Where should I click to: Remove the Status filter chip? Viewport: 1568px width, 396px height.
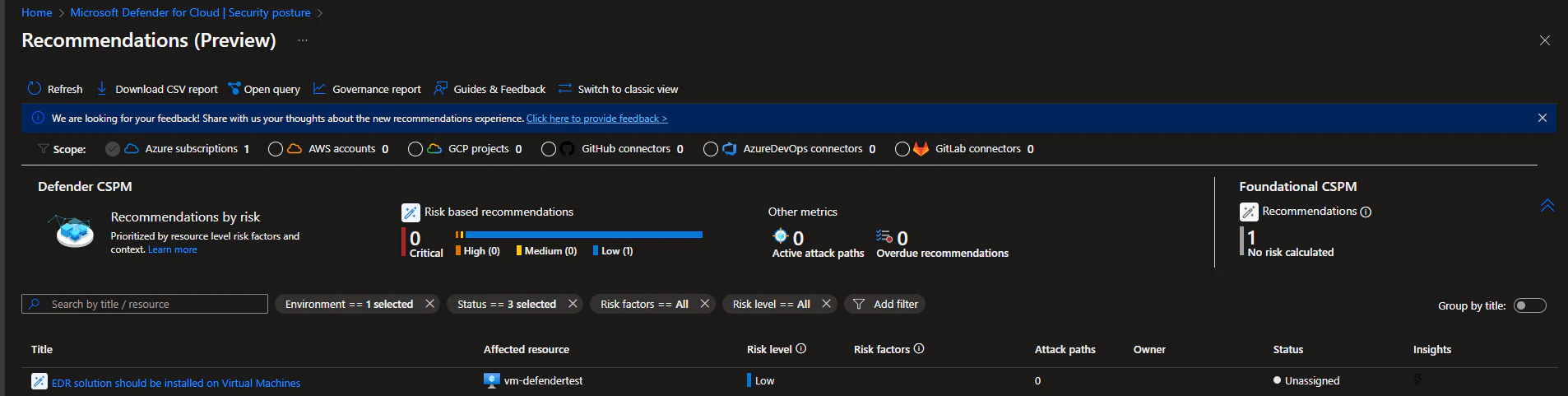click(x=573, y=304)
